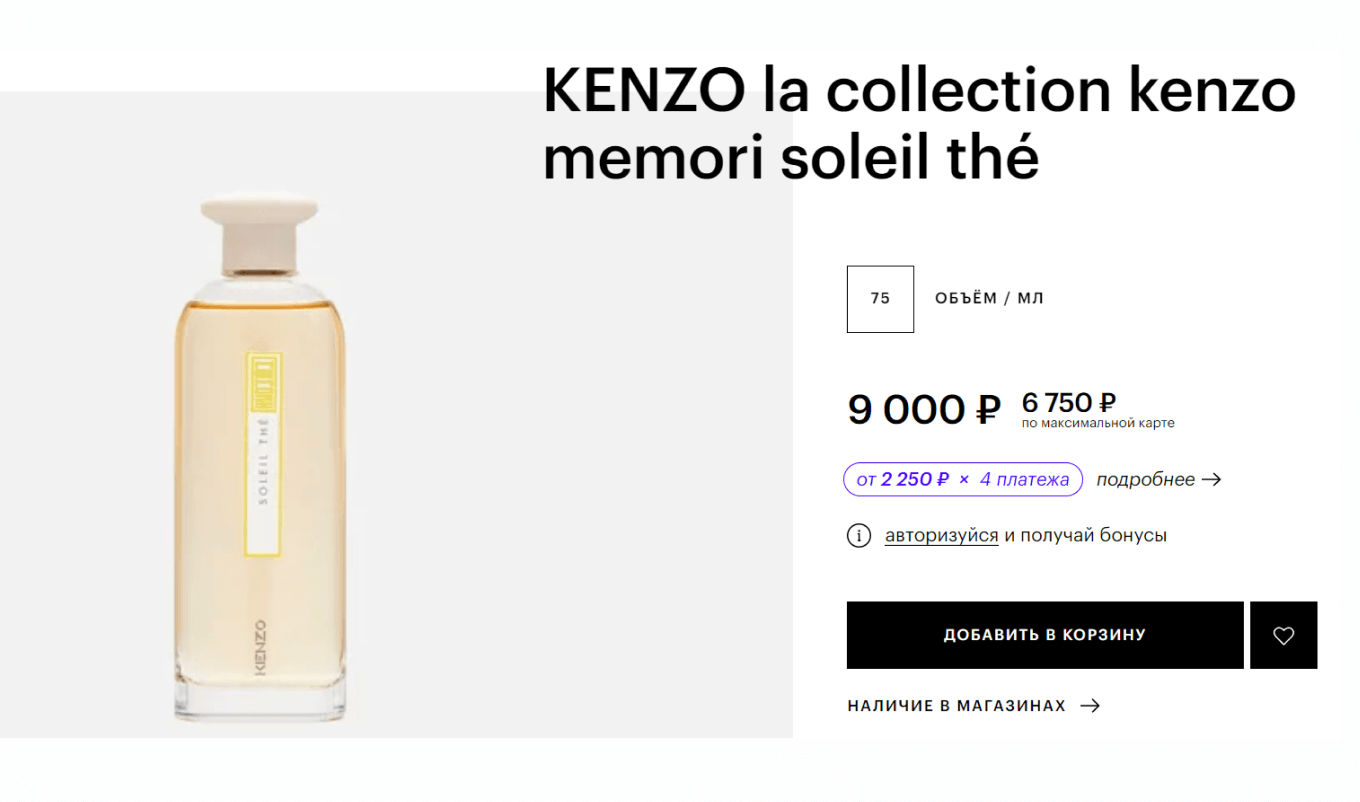Check Наличие в магазинах store availability
1360x802 pixels.
pyautogui.click(x=956, y=705)
